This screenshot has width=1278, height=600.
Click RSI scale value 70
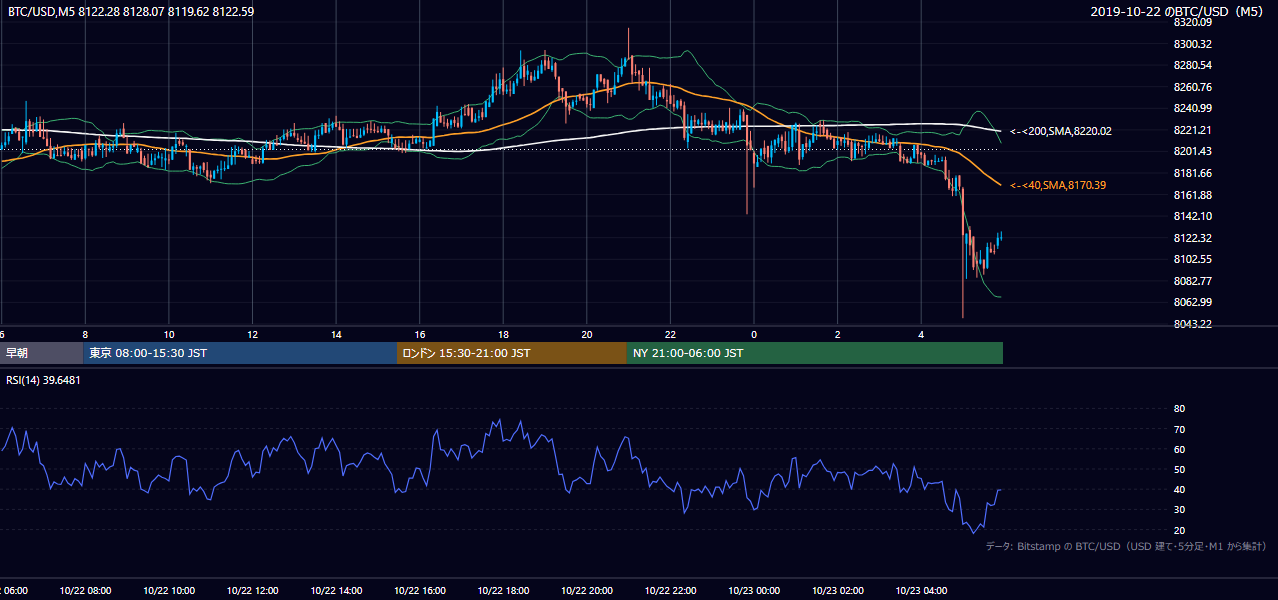click(x=1179, y=429)
